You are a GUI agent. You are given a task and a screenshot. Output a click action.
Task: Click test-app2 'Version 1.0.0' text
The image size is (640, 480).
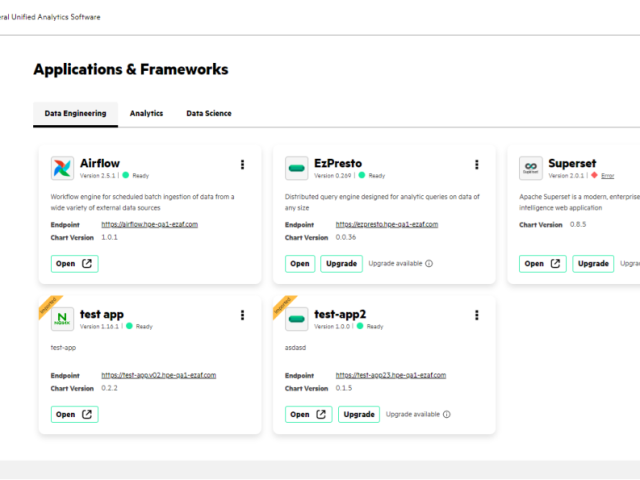332,327
